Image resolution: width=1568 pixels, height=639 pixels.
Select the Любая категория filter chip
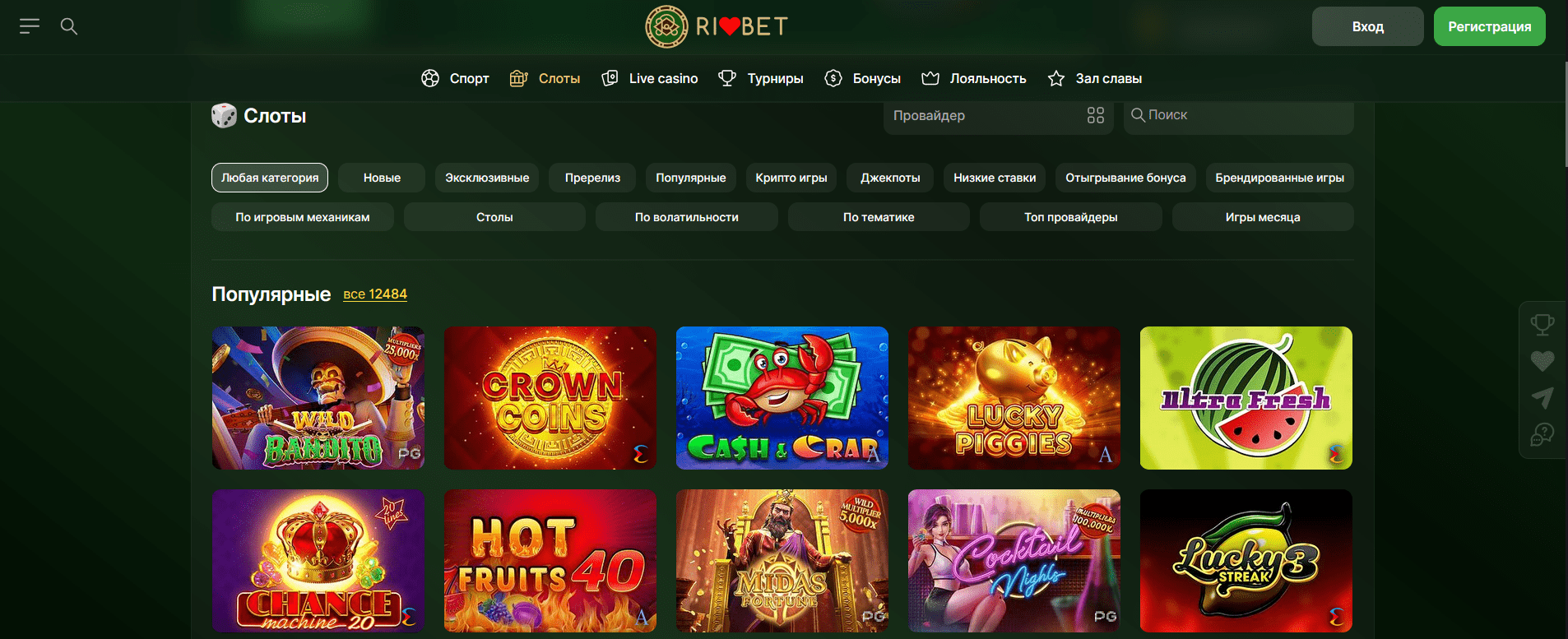pyautogui.click(x=270, y=178)
